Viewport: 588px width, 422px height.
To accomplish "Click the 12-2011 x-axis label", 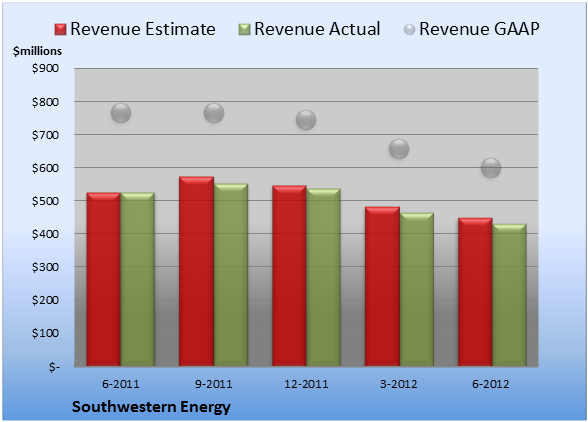I will click(x=306, y=384).
